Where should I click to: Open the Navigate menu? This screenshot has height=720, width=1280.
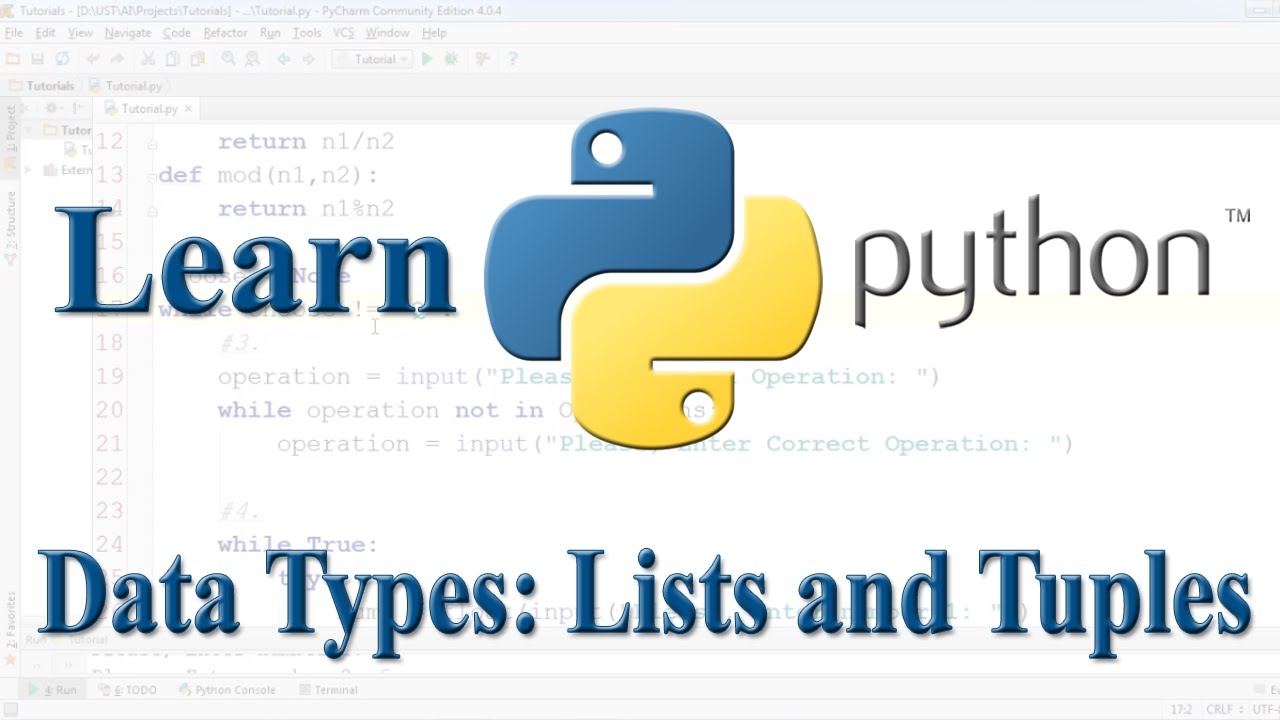pos(128,33)
